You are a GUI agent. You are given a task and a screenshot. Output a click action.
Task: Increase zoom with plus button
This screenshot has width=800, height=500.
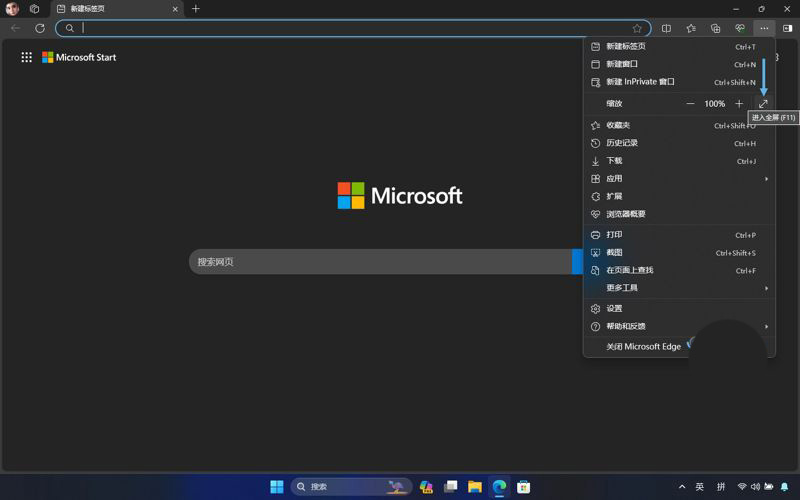[x=739, y=104]
